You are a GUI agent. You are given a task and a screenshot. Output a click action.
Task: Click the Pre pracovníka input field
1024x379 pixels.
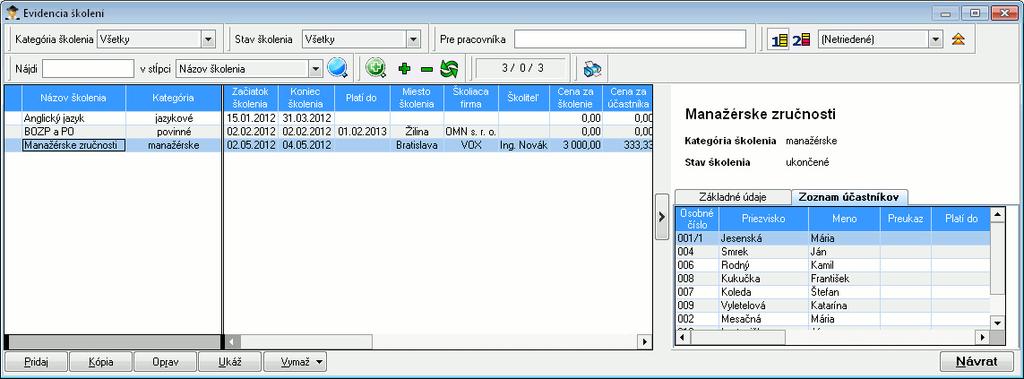click(x=630, y=39)
